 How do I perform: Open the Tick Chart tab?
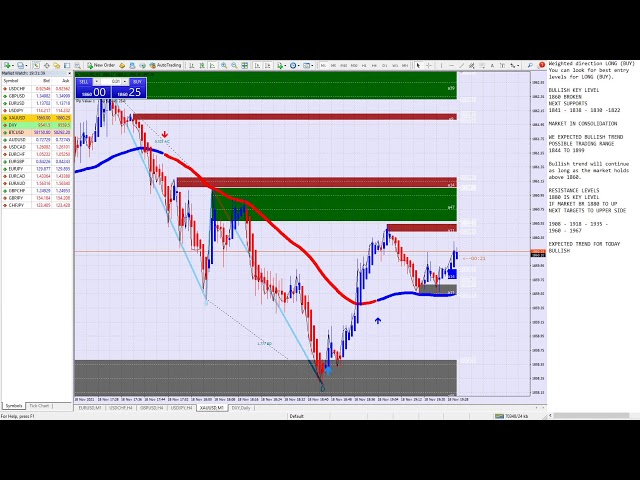tap(41, 406)
